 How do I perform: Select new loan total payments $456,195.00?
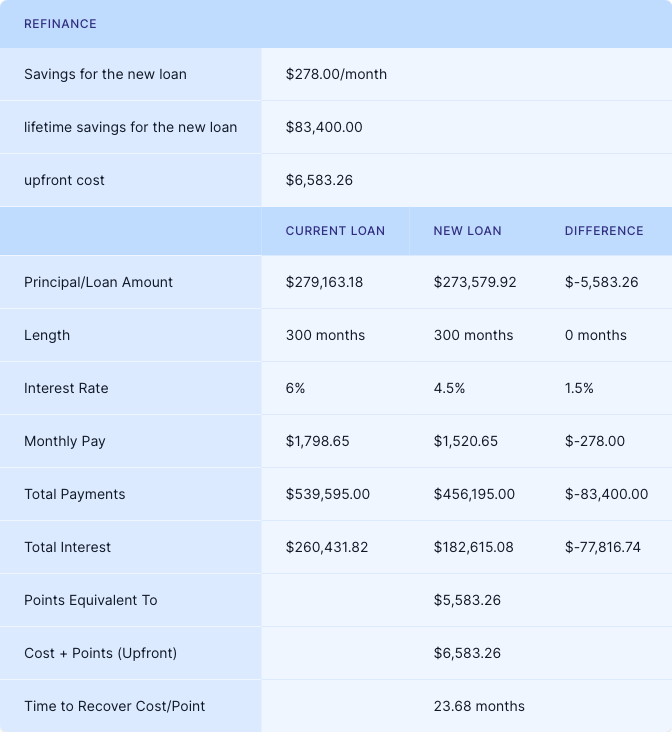click(x=474, y=494)
